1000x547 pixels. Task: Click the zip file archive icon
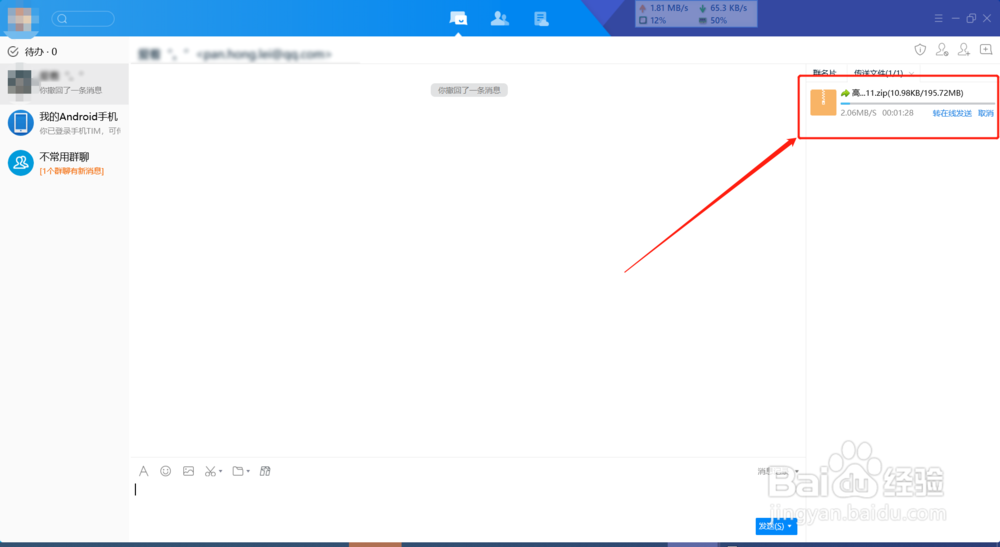coord(823,103)
